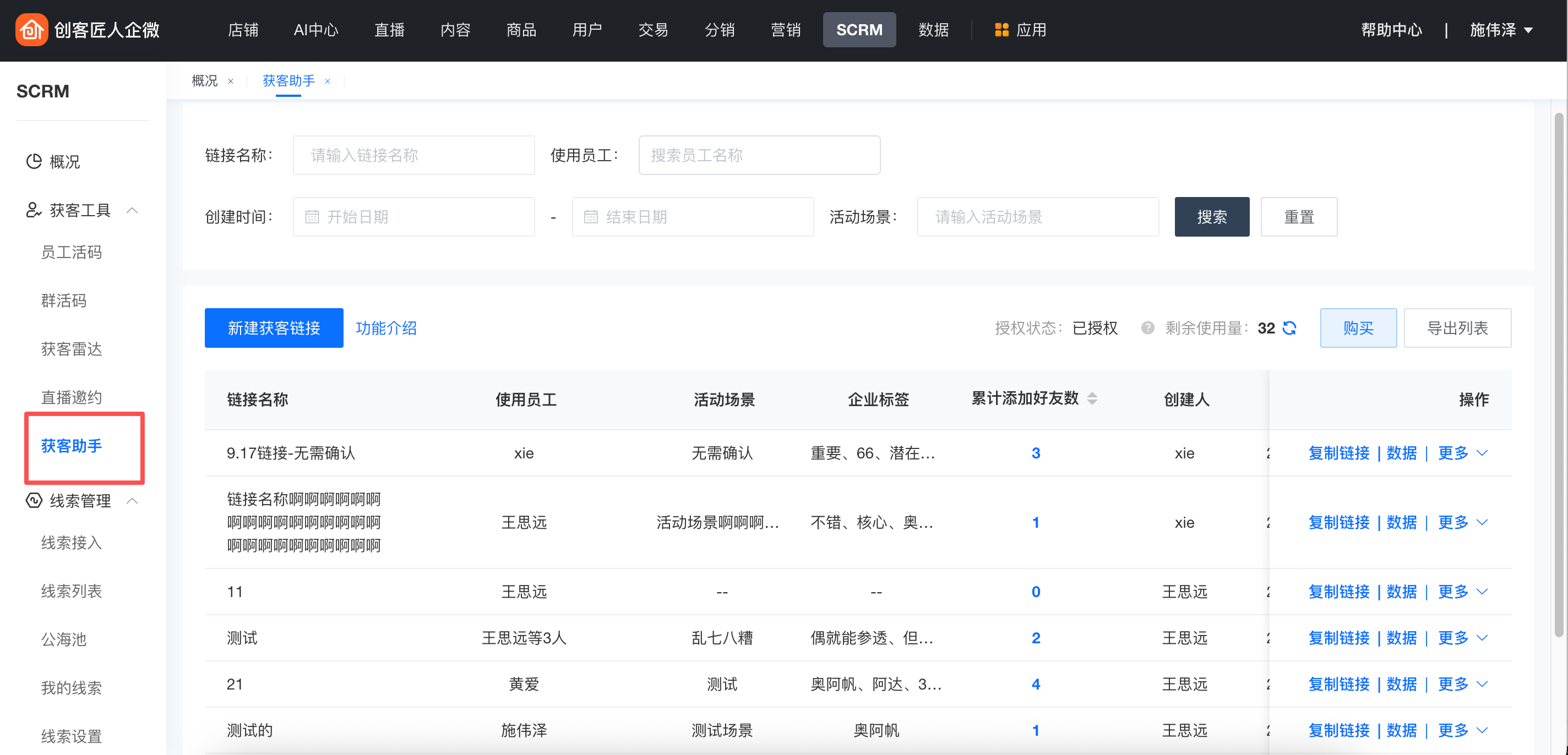Click the 搜索 button
Screen dimensions: 1568x755
point(1211,217)
